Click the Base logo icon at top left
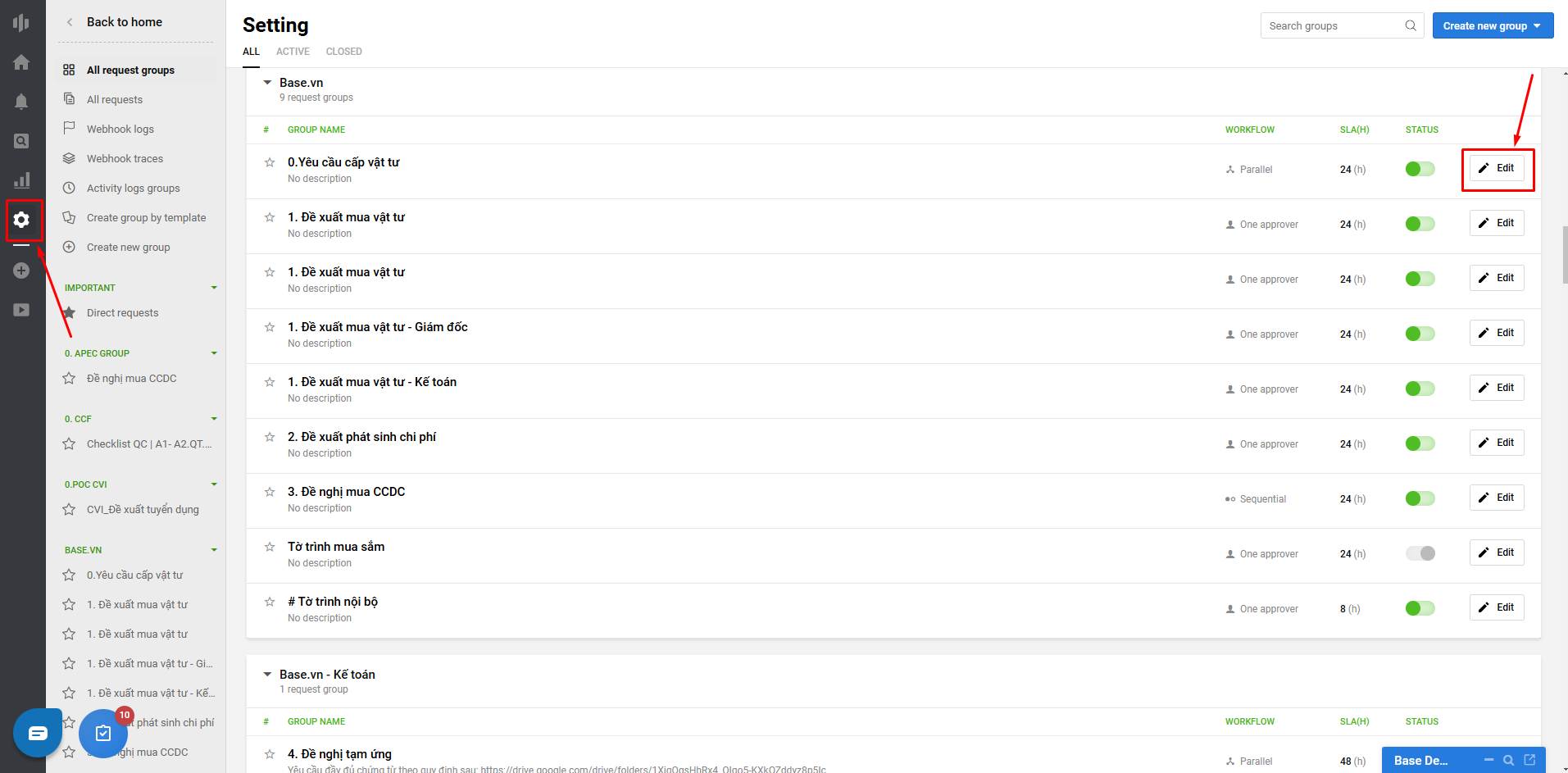1568x773 pixels. 21,23
